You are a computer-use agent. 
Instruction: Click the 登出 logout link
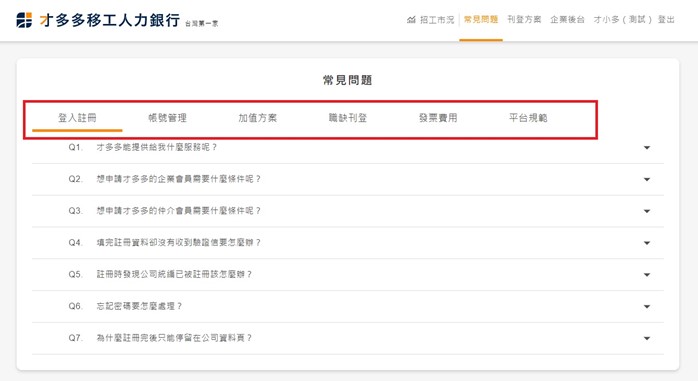coord(666,20)
